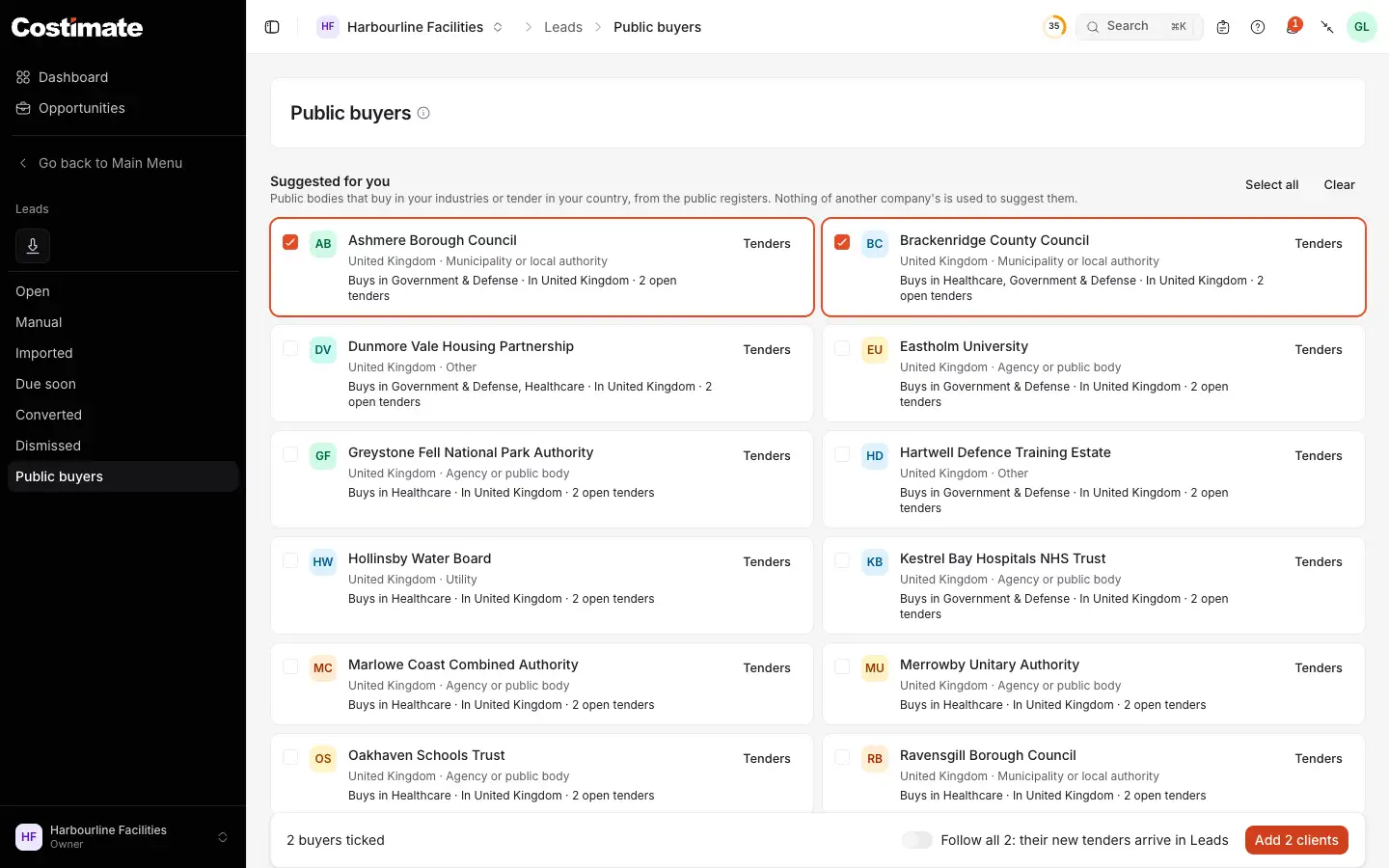Tick Dunmore Vale Housing Partnership checkbox
Viewport: 1389px width, 868px height.
coord(290,348)
